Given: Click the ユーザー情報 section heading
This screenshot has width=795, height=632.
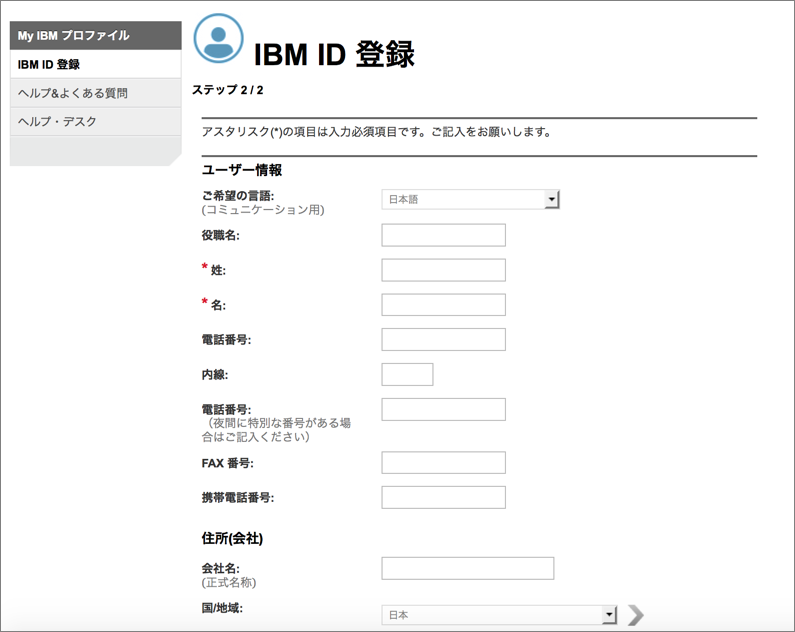Looking at the screenshot, I should [242, 170].
